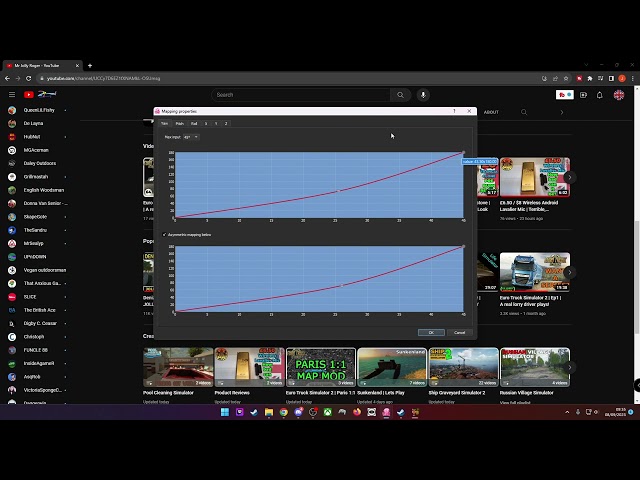The image size is (640, 480).
Task: Open the ABOUT tab of the channel
Action: pyautogui.click(x=491, y=112)
